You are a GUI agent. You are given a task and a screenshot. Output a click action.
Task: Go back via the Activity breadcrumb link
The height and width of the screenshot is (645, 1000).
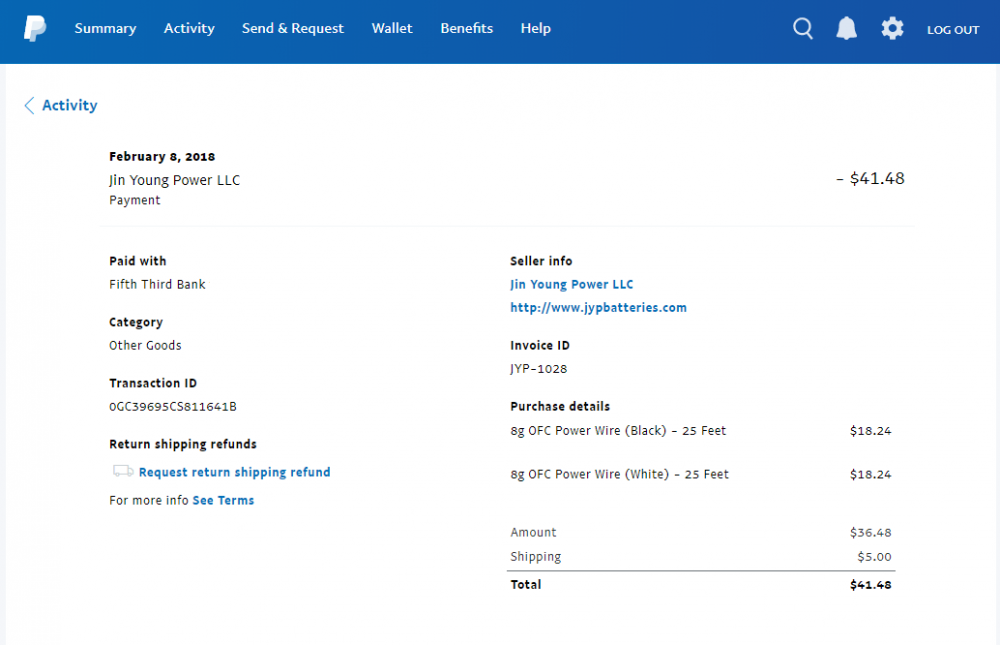pos(70,105)
